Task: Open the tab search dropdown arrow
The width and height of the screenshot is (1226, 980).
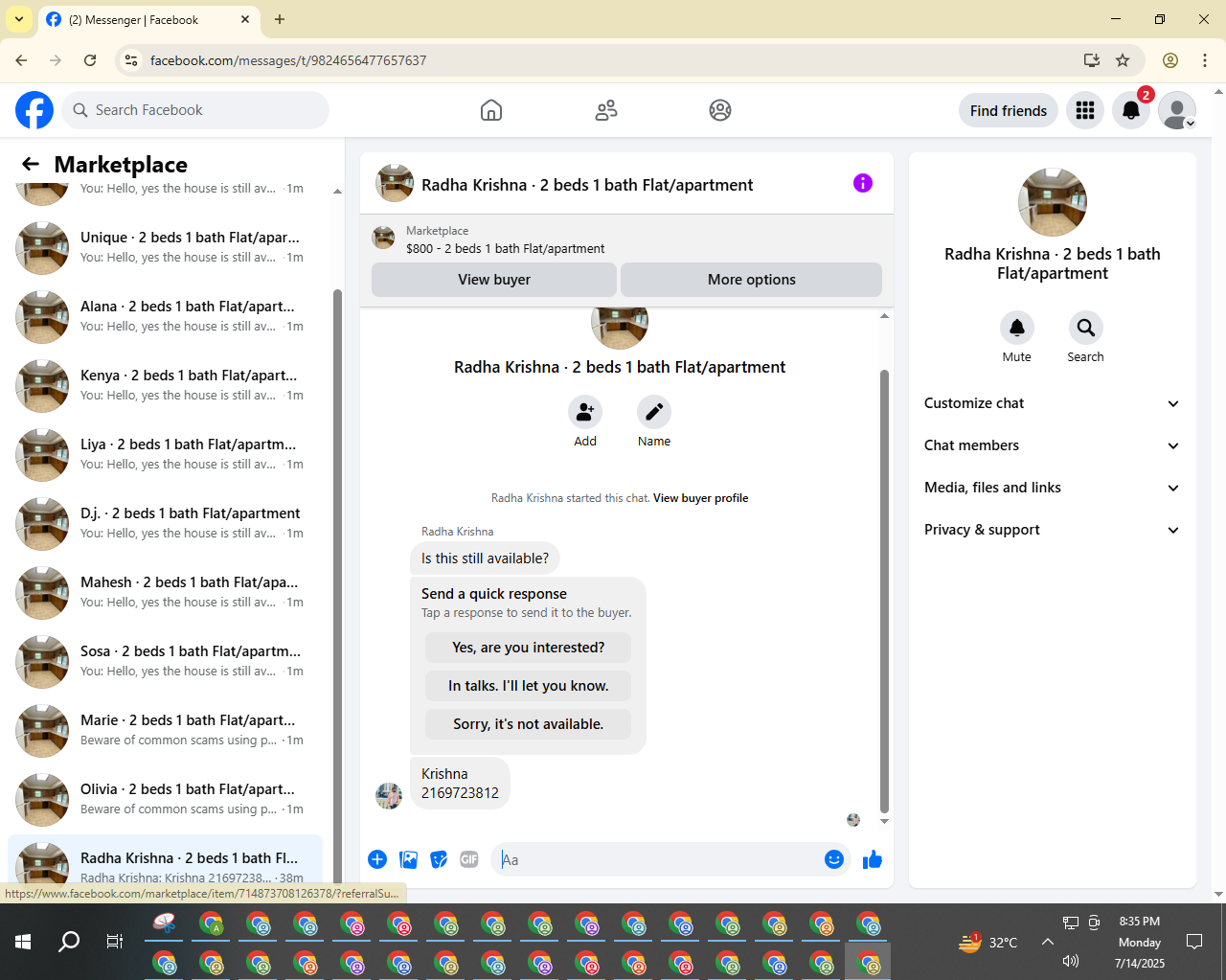Action: pyautogui.click(x=18, y=19)
